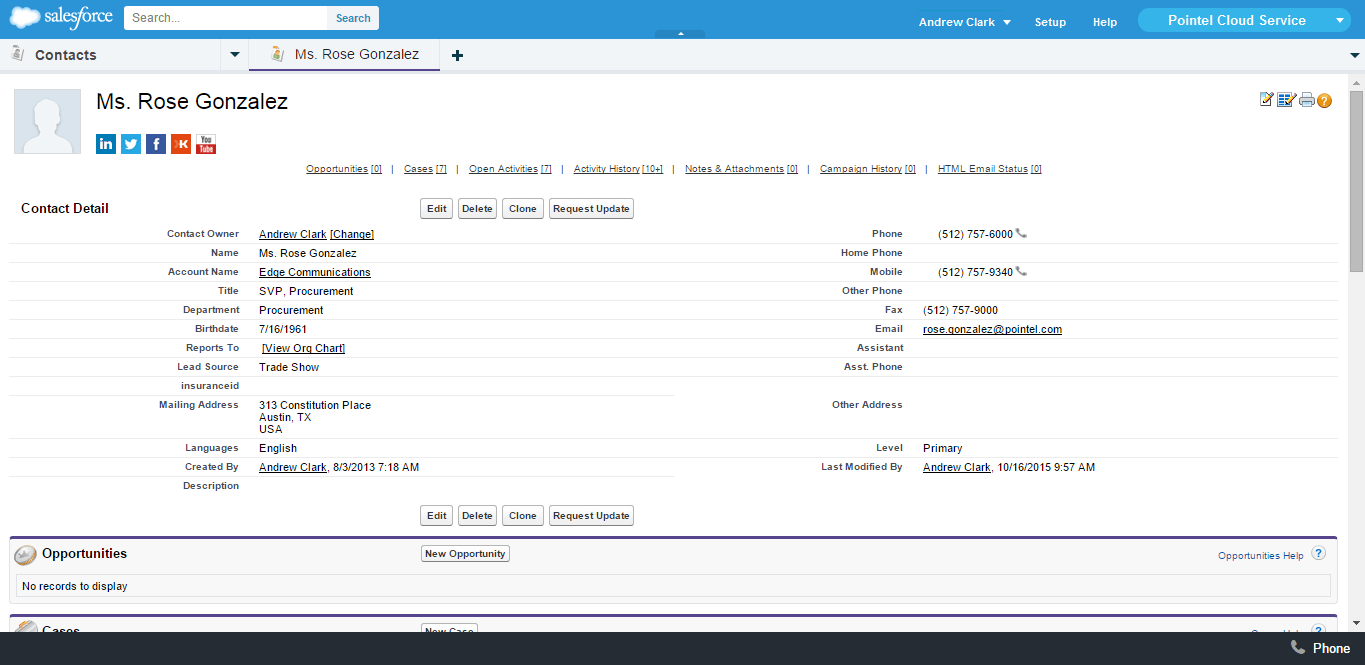Click the 313 Constitution Place address text
The image size is (1365, 665).
315,405
